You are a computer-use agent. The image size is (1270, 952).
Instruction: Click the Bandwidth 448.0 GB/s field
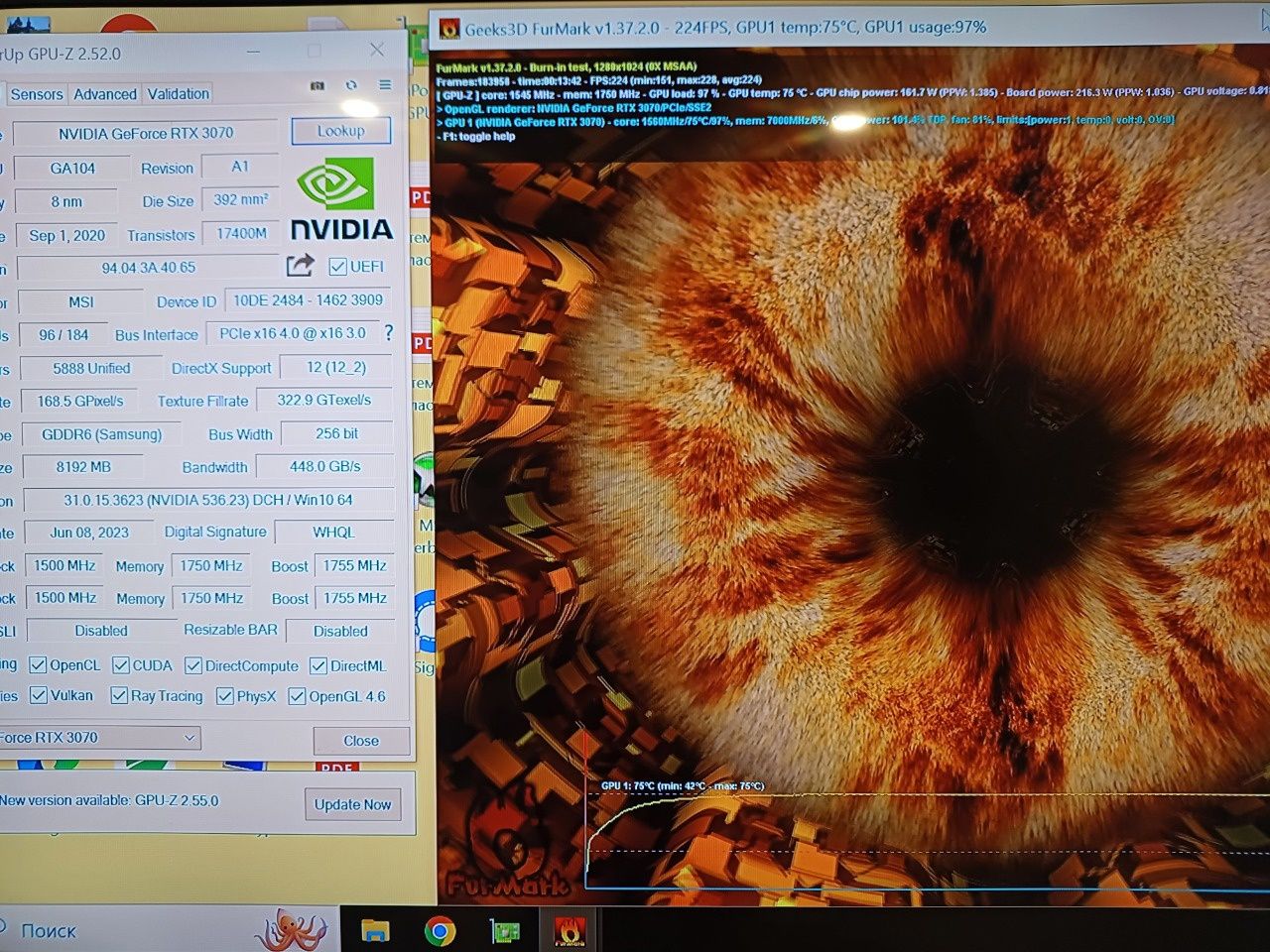(x=324, y=466)
